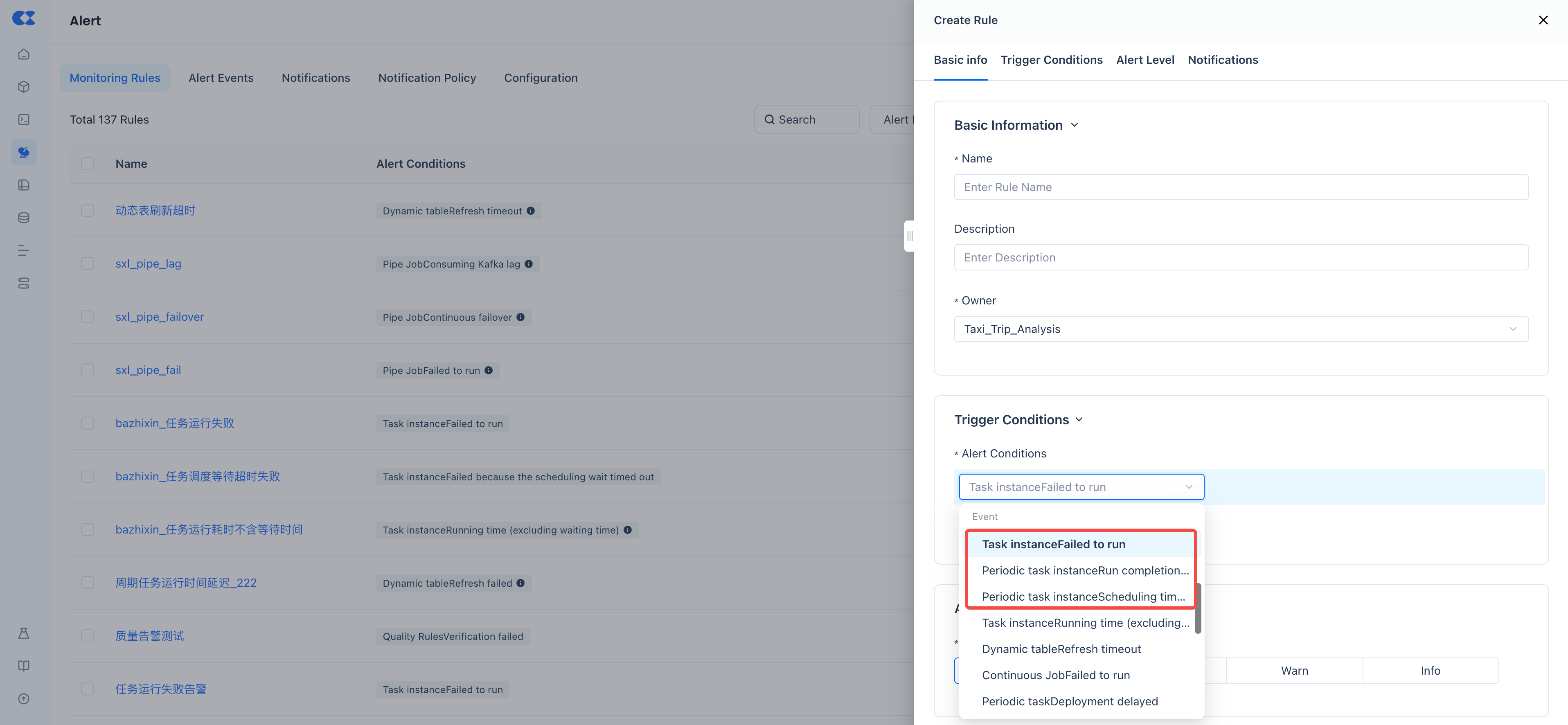Click the database icon in sidebar
This screenshot has width=1568, height=725.
(24, 217)
